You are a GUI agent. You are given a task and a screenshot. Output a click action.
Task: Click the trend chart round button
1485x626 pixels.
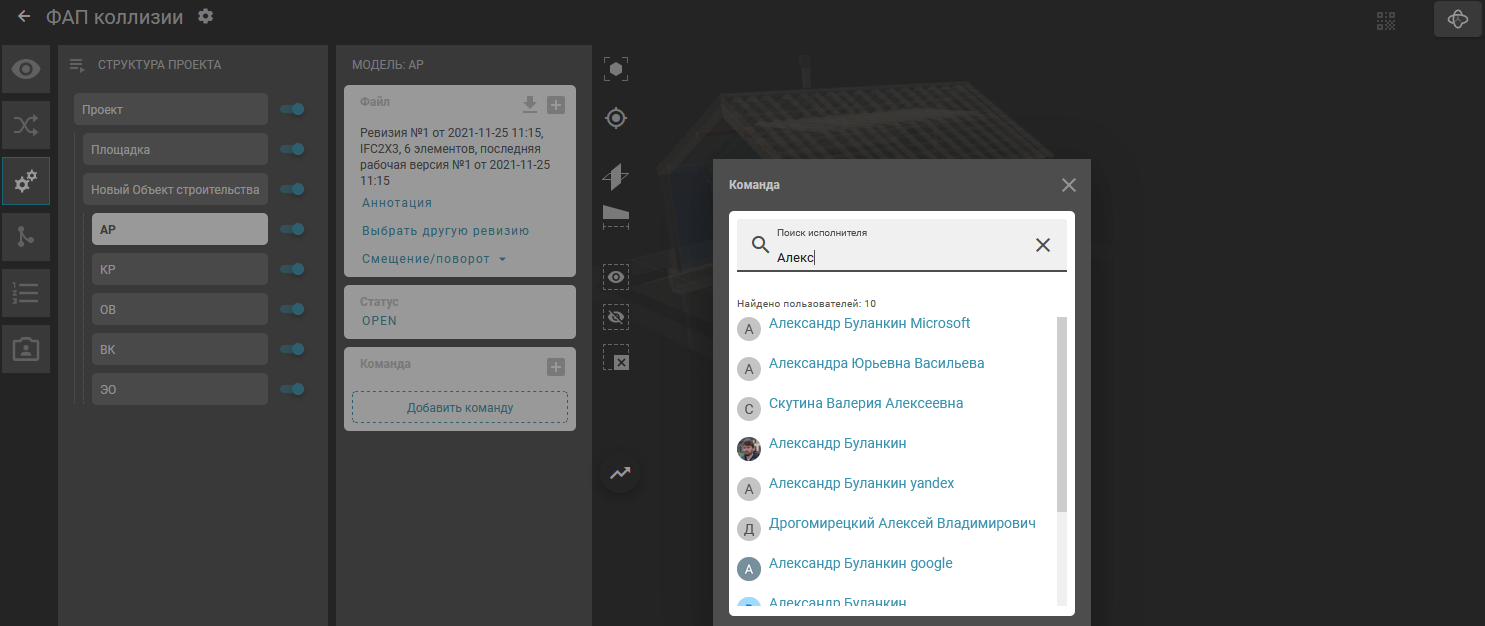coord(620,473)
